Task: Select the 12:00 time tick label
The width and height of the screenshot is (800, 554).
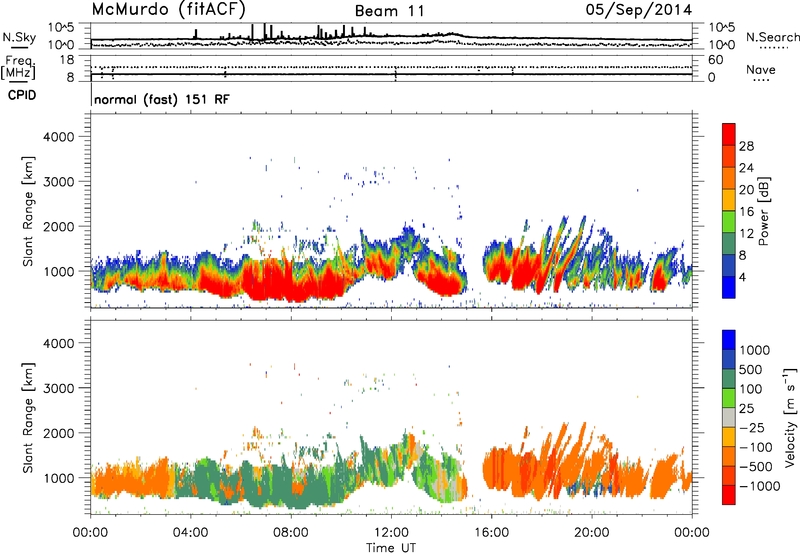Action: coord(391,533)
